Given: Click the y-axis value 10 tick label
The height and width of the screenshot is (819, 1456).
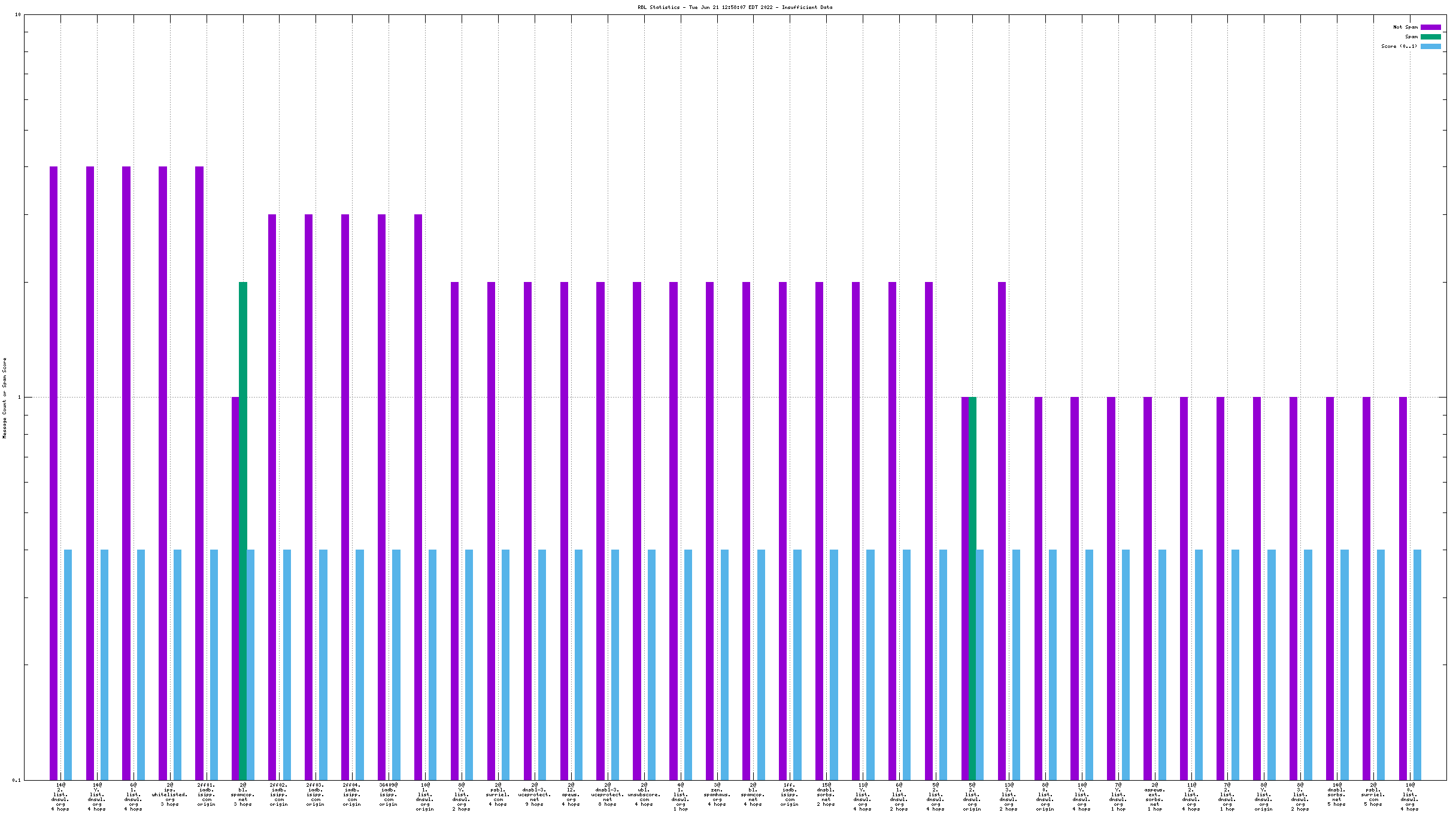Looking at the screenshot, I should coord(17,14).
